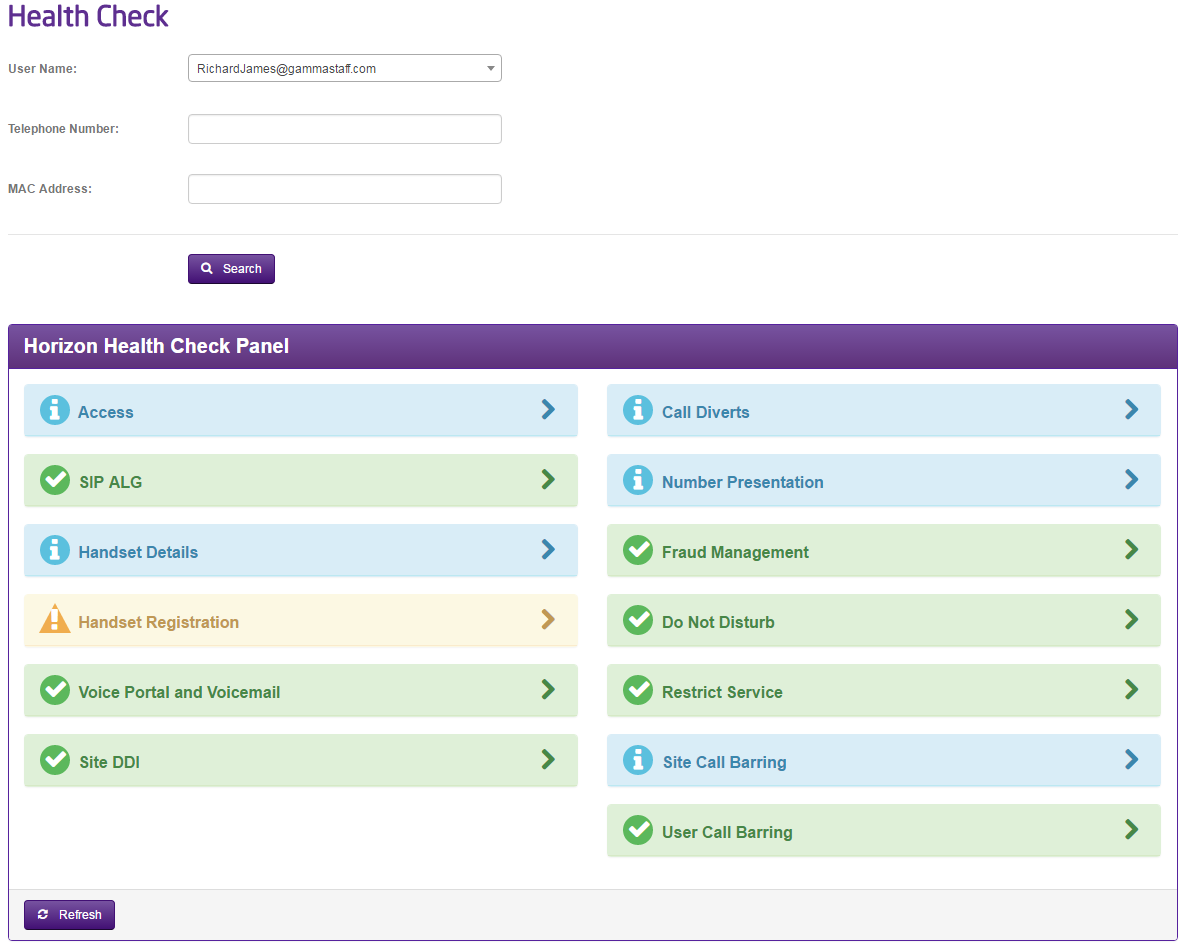Viewport: 1180px width, 952px height.
Task: Click the info icon beside Site Call Barring
Action: click(637, 760)
